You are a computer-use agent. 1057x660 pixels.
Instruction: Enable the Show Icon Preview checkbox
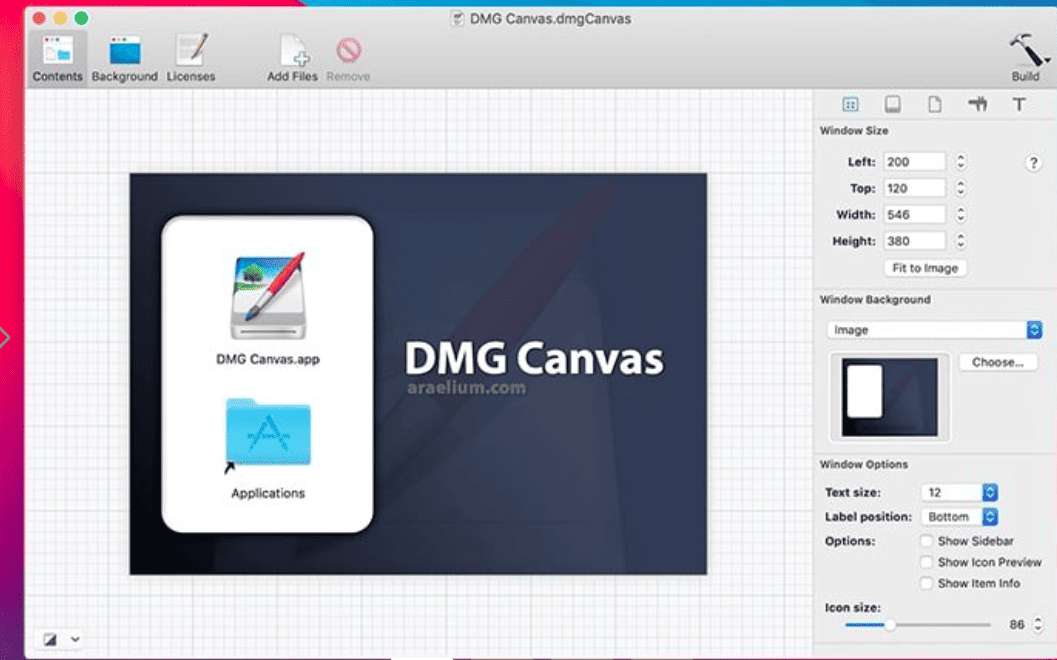coord(927,562)
